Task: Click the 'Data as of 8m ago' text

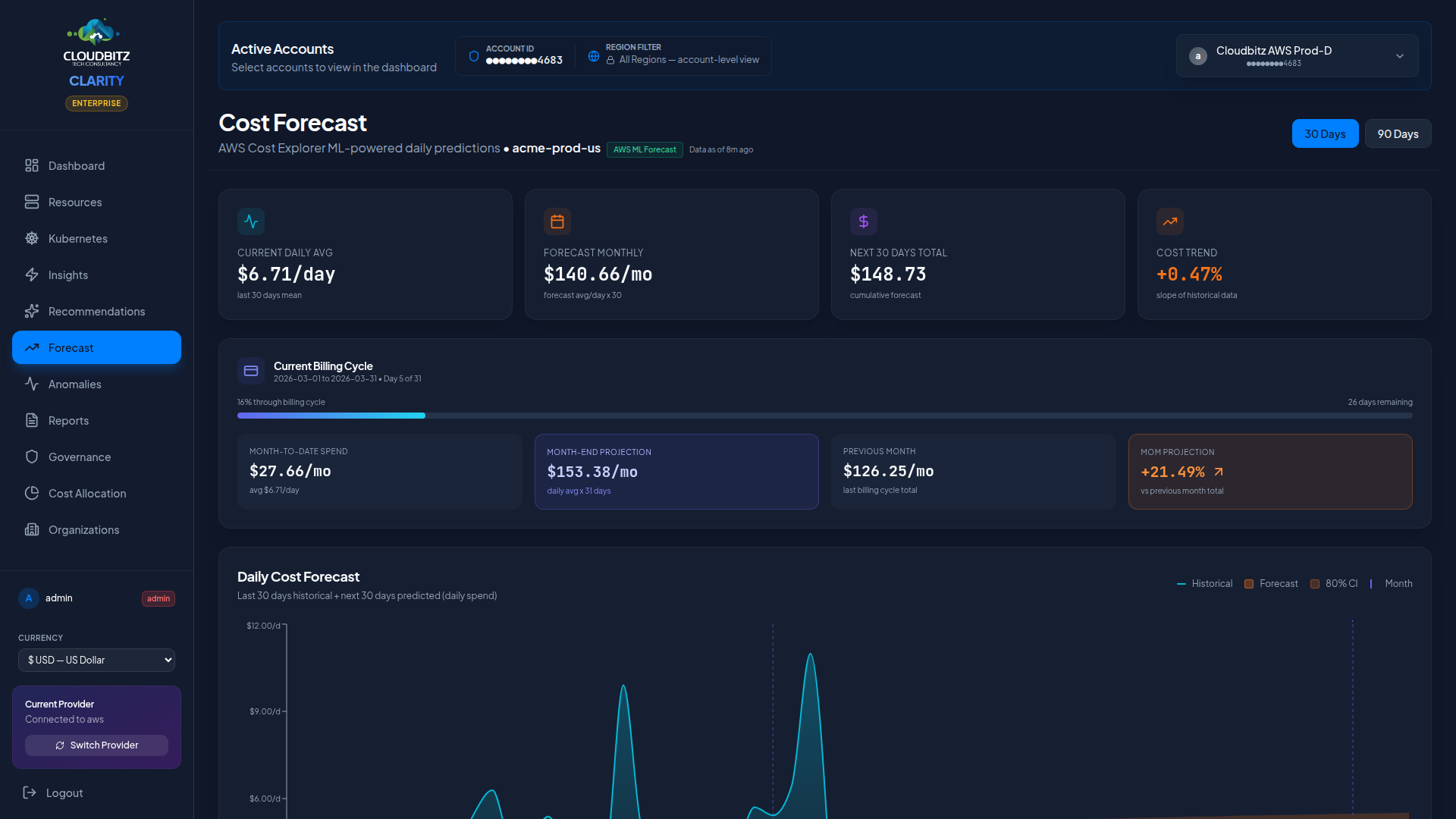Action: click(x=721, y=149)
